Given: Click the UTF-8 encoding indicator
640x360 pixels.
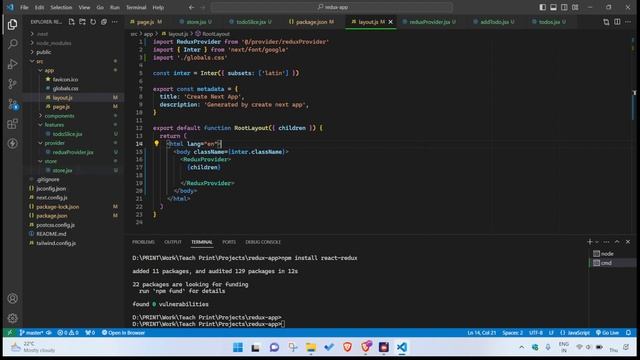Looking at the screenshot, I should [x=536, y=333].
